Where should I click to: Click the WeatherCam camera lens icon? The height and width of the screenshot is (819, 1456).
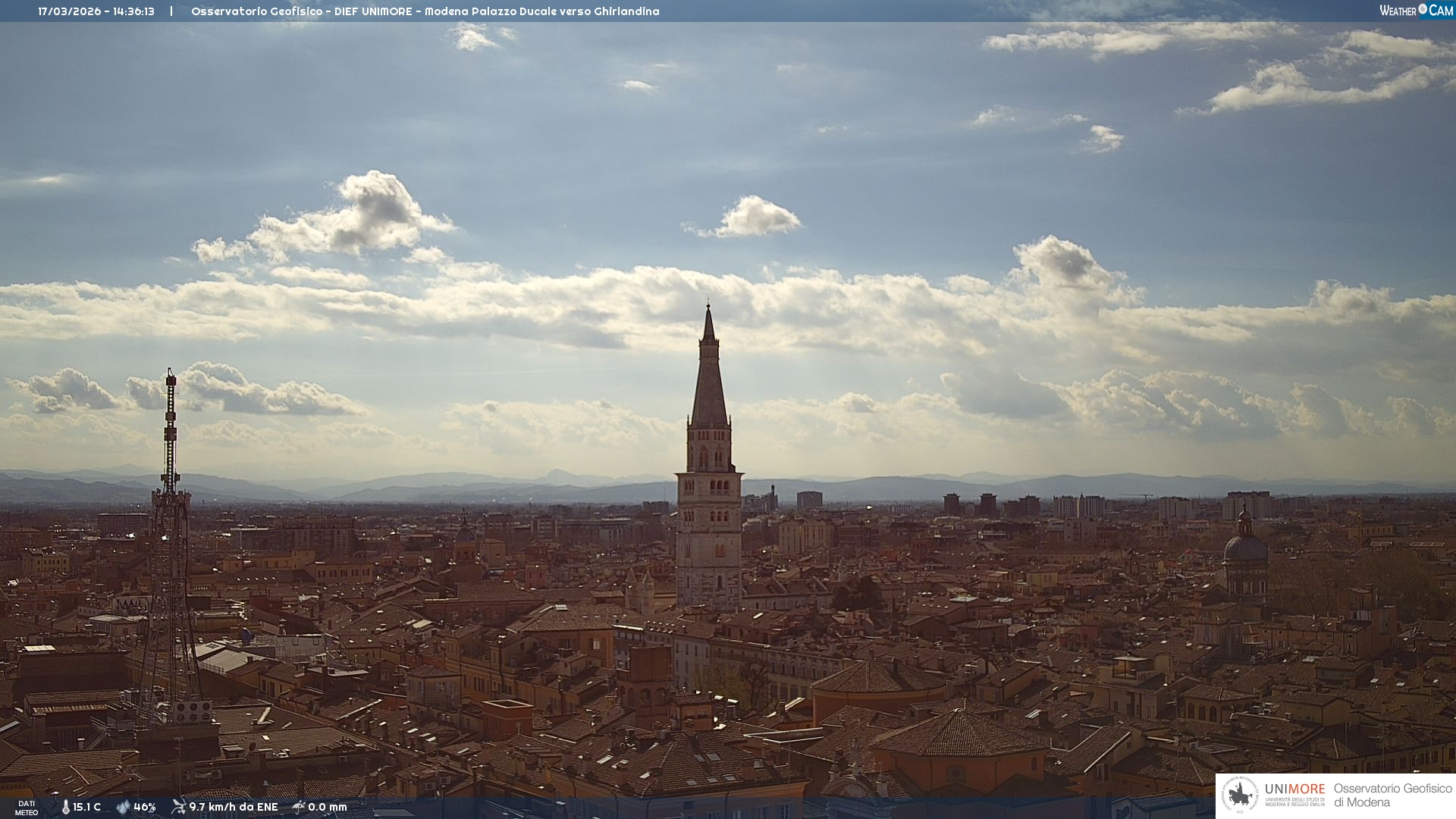click(1423, 10)
